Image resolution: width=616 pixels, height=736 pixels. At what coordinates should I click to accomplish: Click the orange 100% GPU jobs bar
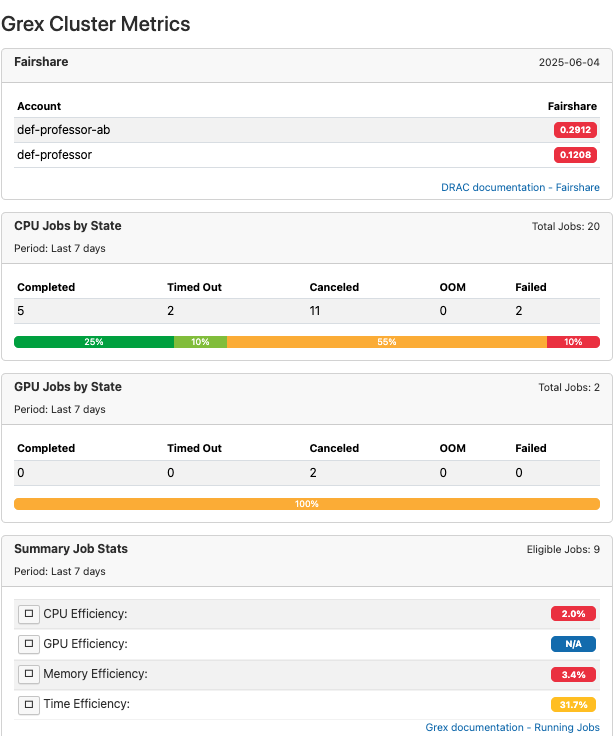tap(307, 504)
